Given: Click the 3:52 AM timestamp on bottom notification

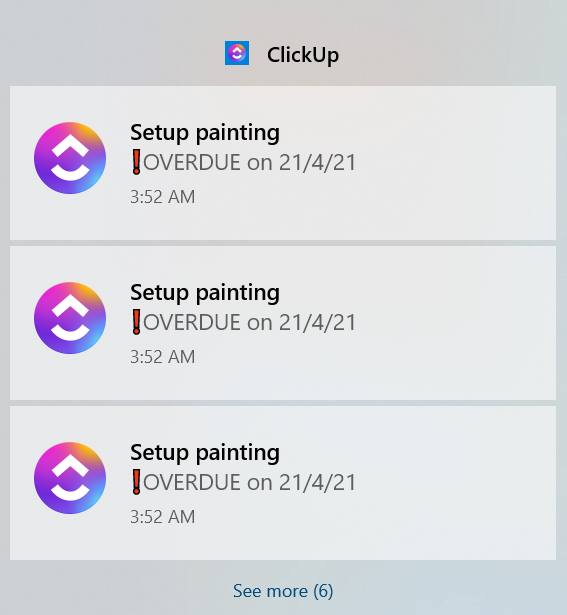Looking at the screenshot, I should 162,517.
